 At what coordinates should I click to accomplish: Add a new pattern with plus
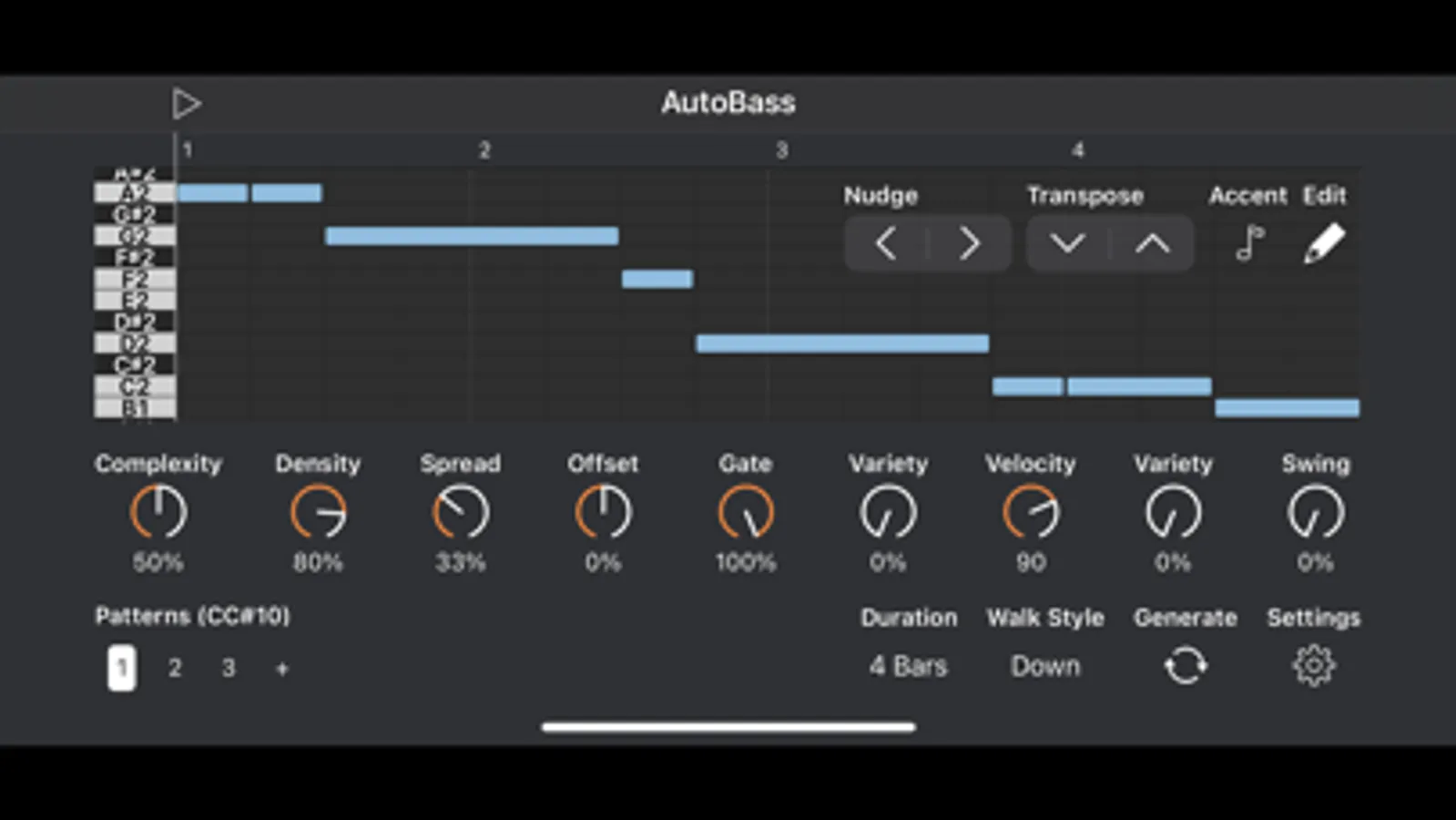282,669
